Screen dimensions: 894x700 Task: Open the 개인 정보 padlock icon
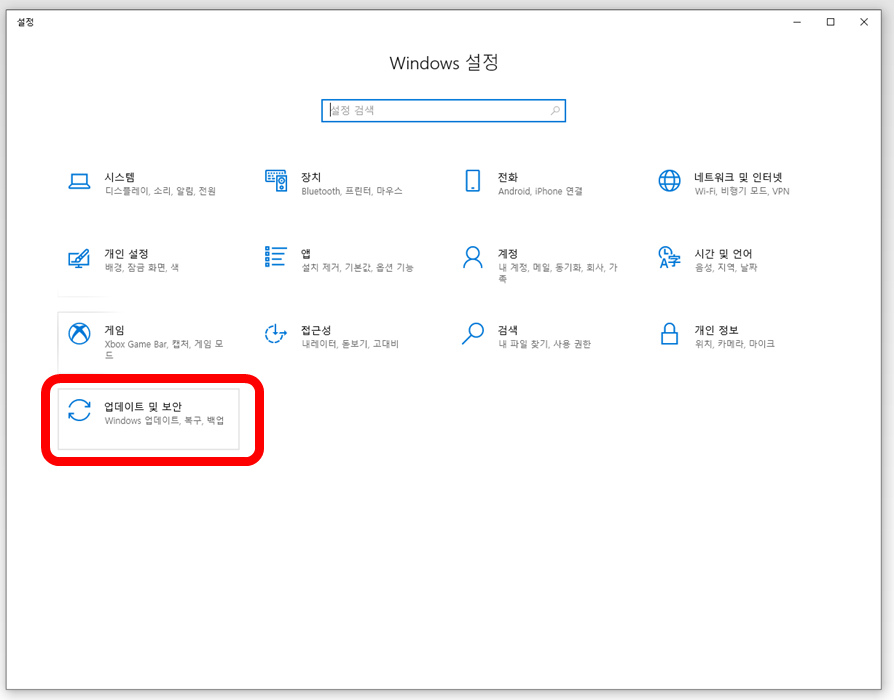(x=669, y=333)
